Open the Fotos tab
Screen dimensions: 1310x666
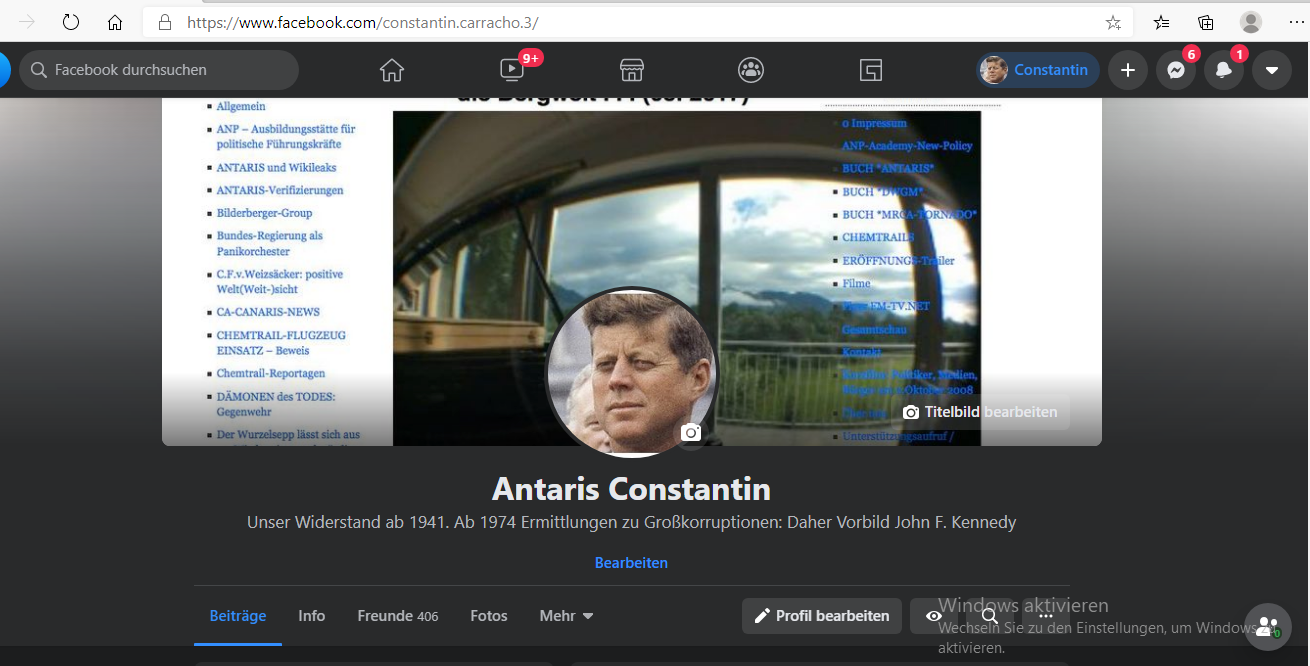[x=489, y=616]
